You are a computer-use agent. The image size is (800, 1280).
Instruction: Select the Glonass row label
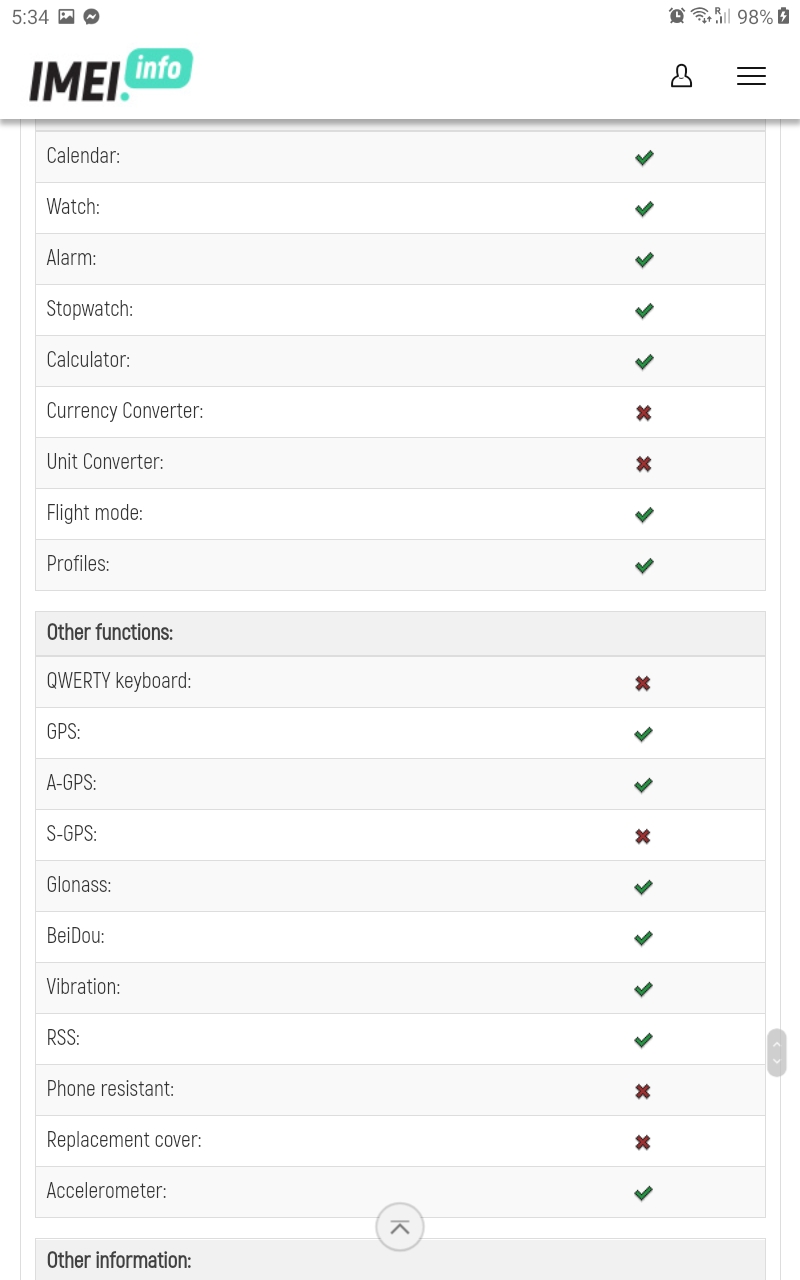(x=79, y=885)
